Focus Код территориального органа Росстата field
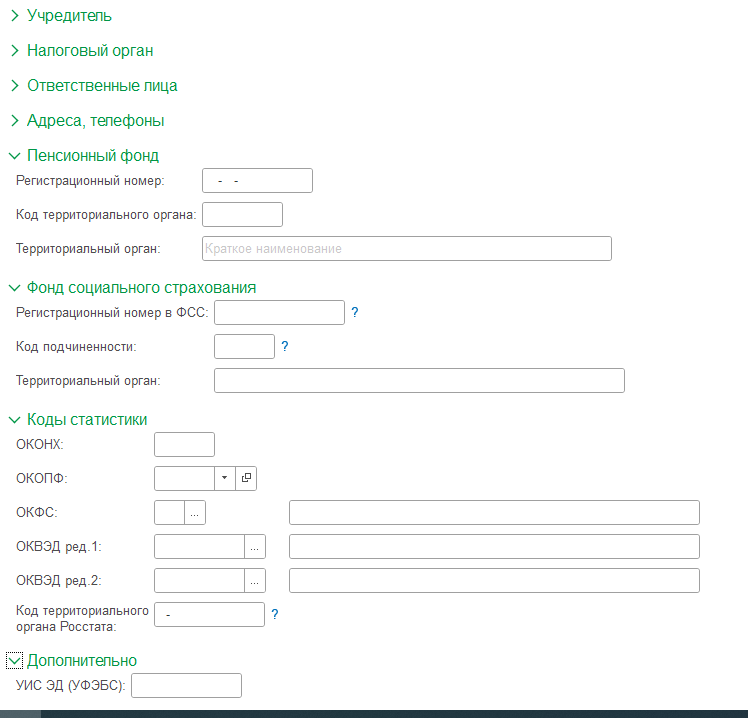Screen dimensions: 748x718 pos(209,614)
